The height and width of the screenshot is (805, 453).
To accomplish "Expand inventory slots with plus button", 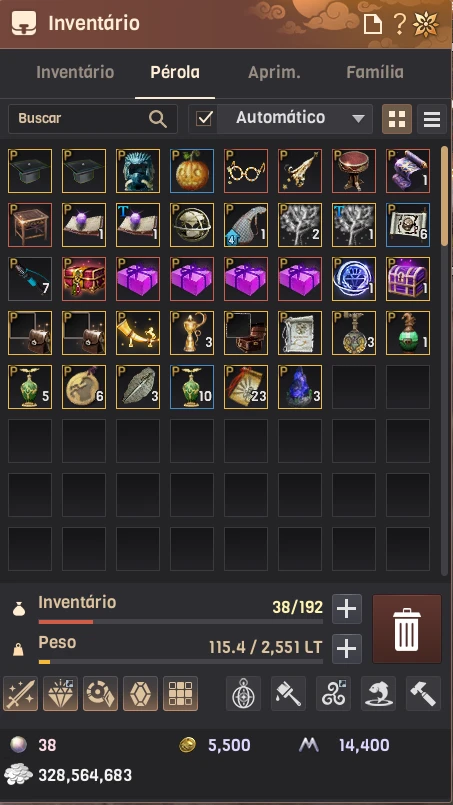I will (x=347, y=609).
